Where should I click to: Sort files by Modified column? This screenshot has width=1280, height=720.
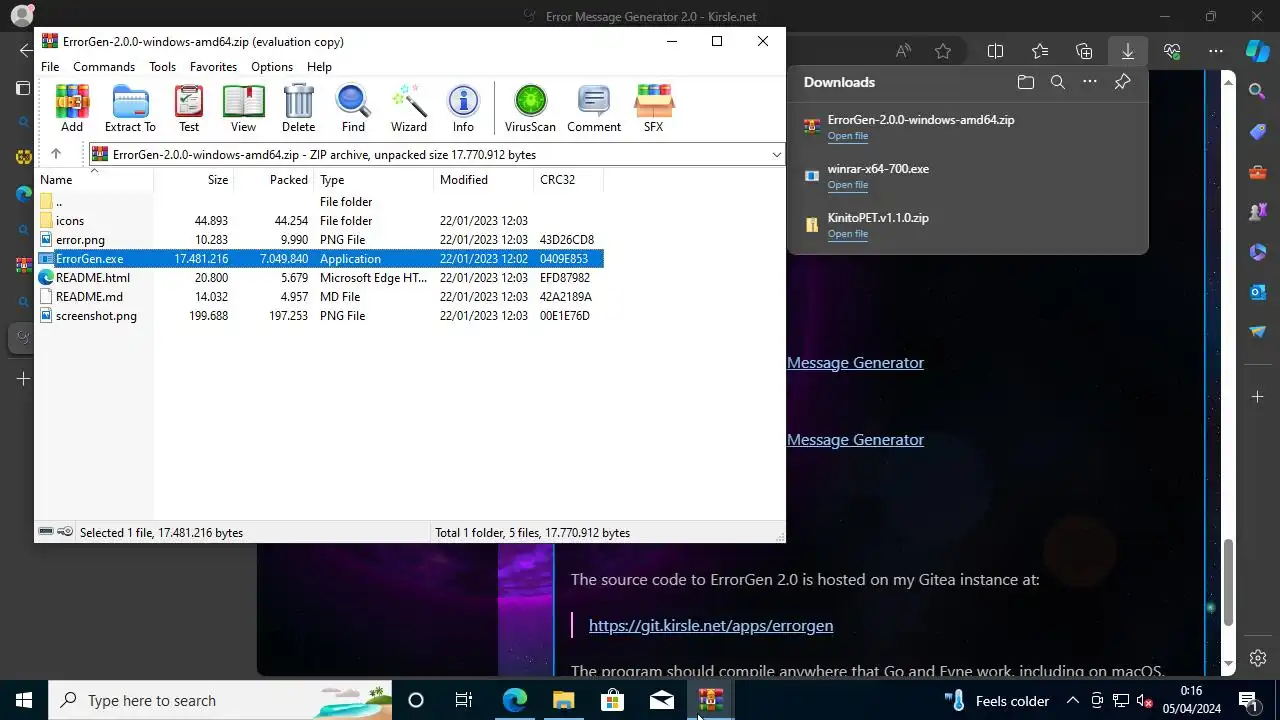pos(484,180)
